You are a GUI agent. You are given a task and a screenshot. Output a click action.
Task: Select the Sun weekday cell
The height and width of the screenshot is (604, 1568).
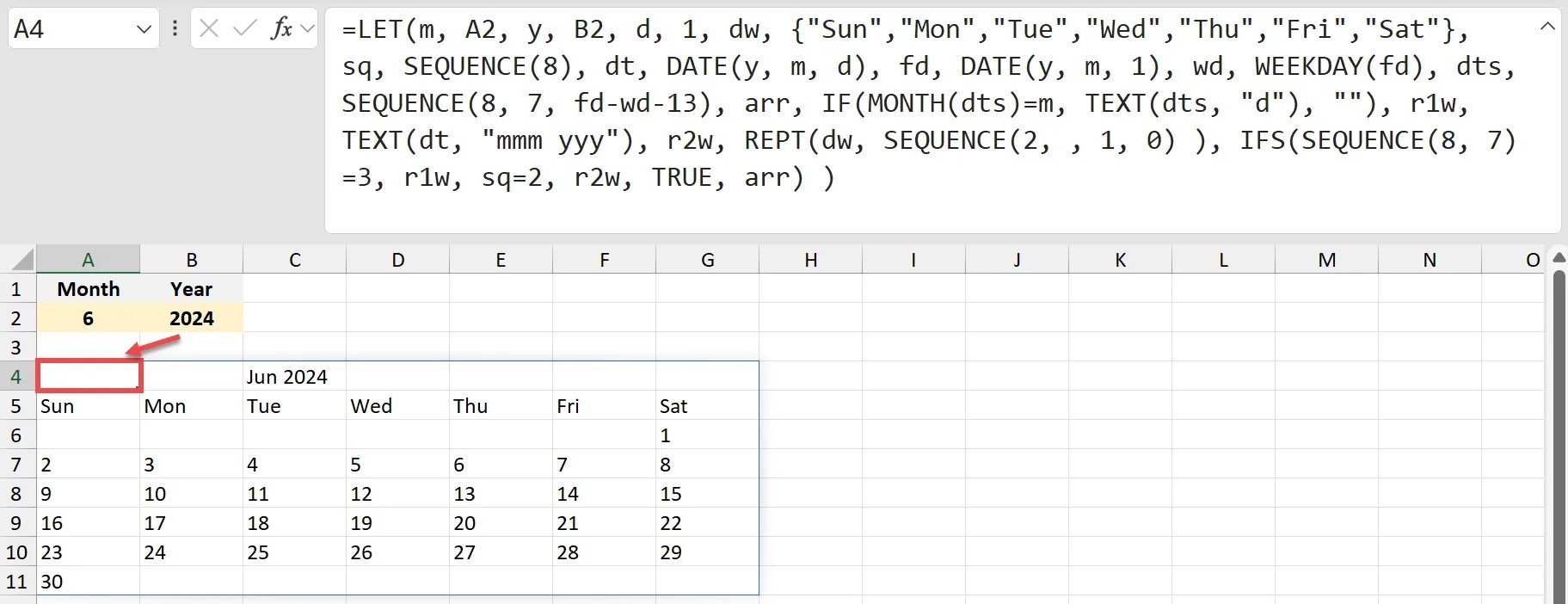88,406
